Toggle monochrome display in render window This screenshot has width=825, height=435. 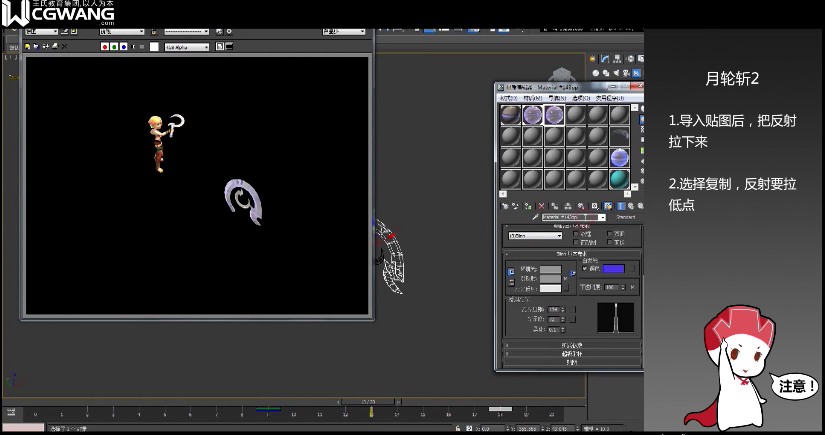pos(142,47)
